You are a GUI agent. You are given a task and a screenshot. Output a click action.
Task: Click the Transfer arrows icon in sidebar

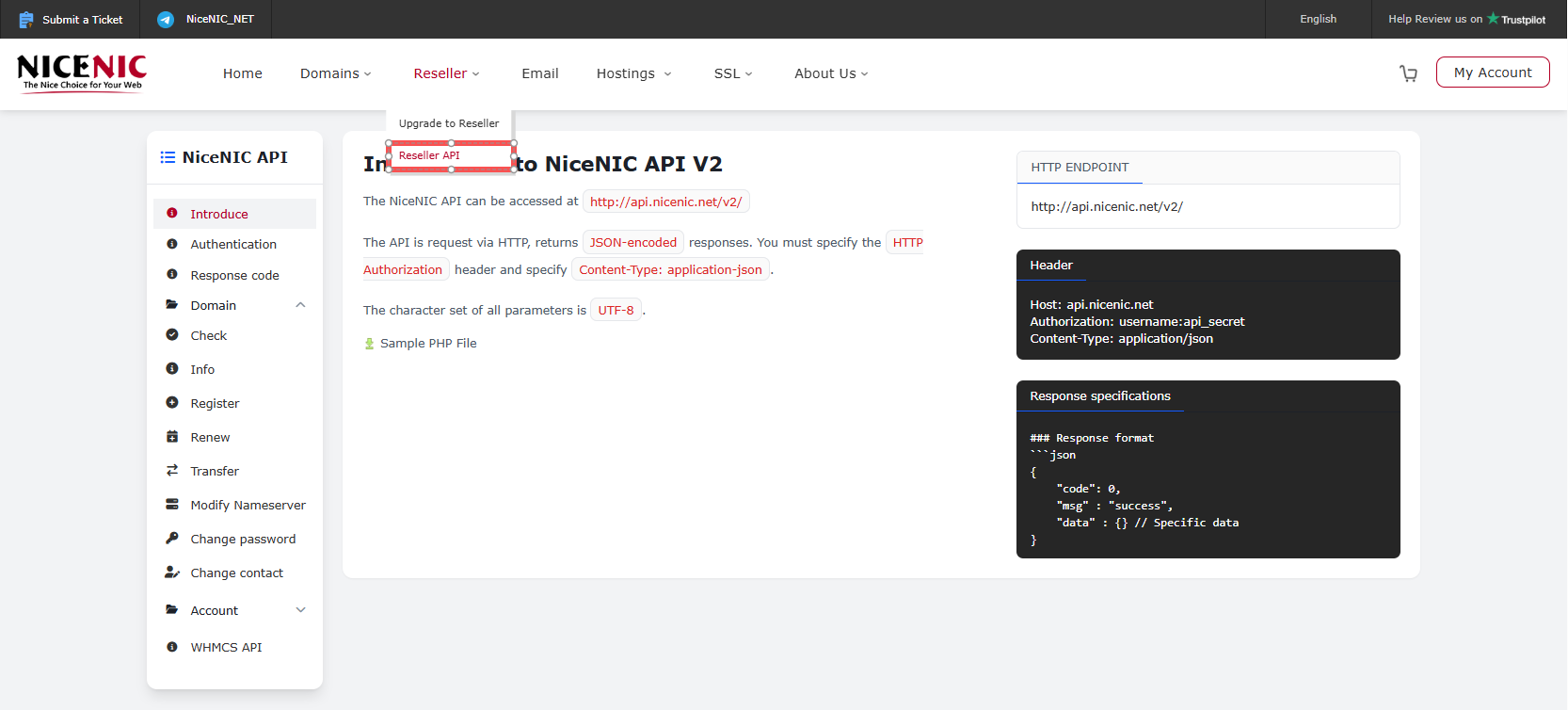(x=172, y=471)
